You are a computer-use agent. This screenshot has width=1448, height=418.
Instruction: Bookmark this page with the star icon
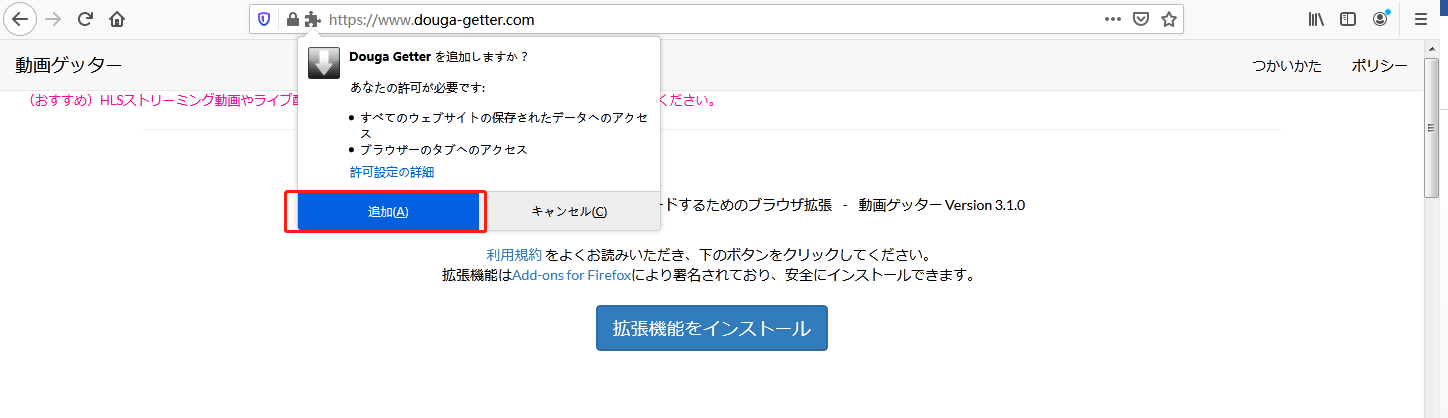[1168, 19]
